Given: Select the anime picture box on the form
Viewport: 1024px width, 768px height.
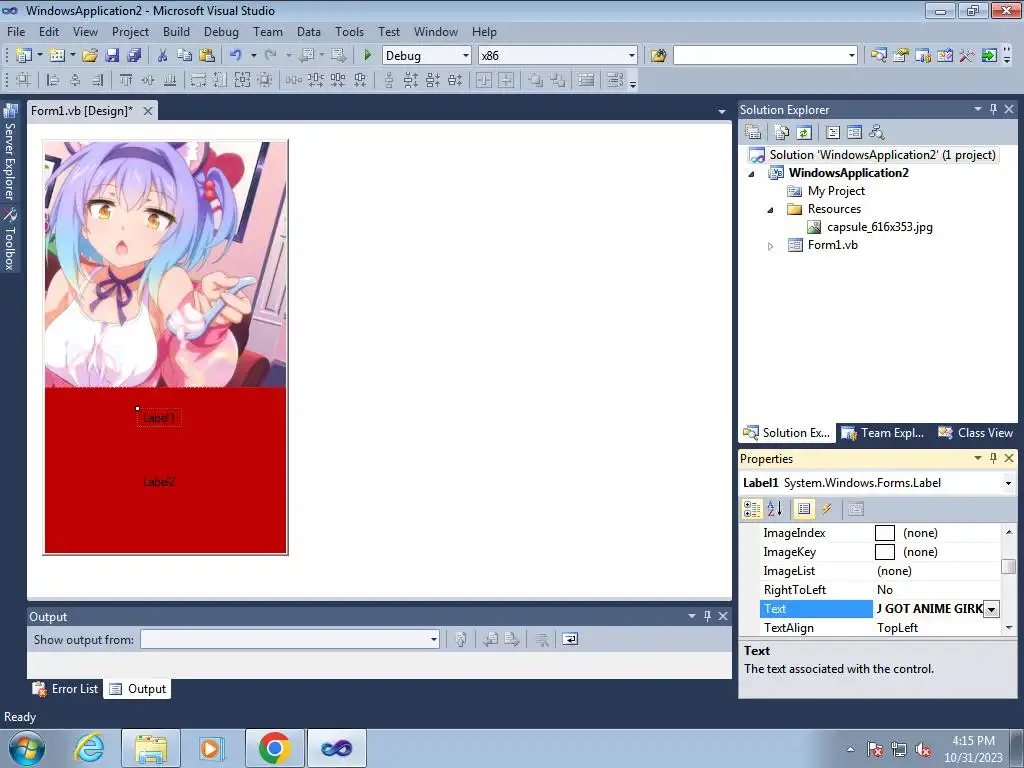Looking at the screenshot, I should click(165, 264).
